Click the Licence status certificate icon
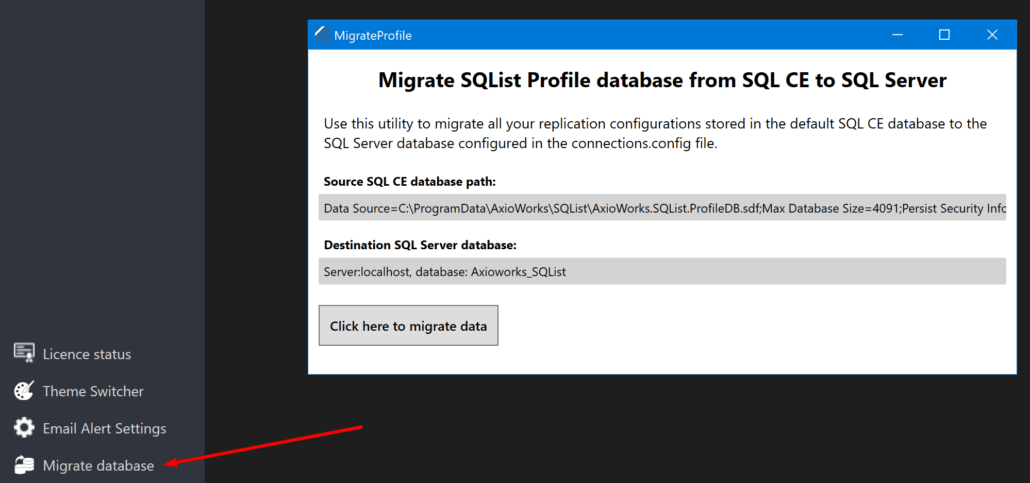The height and width of the screenshot is (483, 1030). tap(24, 353)
